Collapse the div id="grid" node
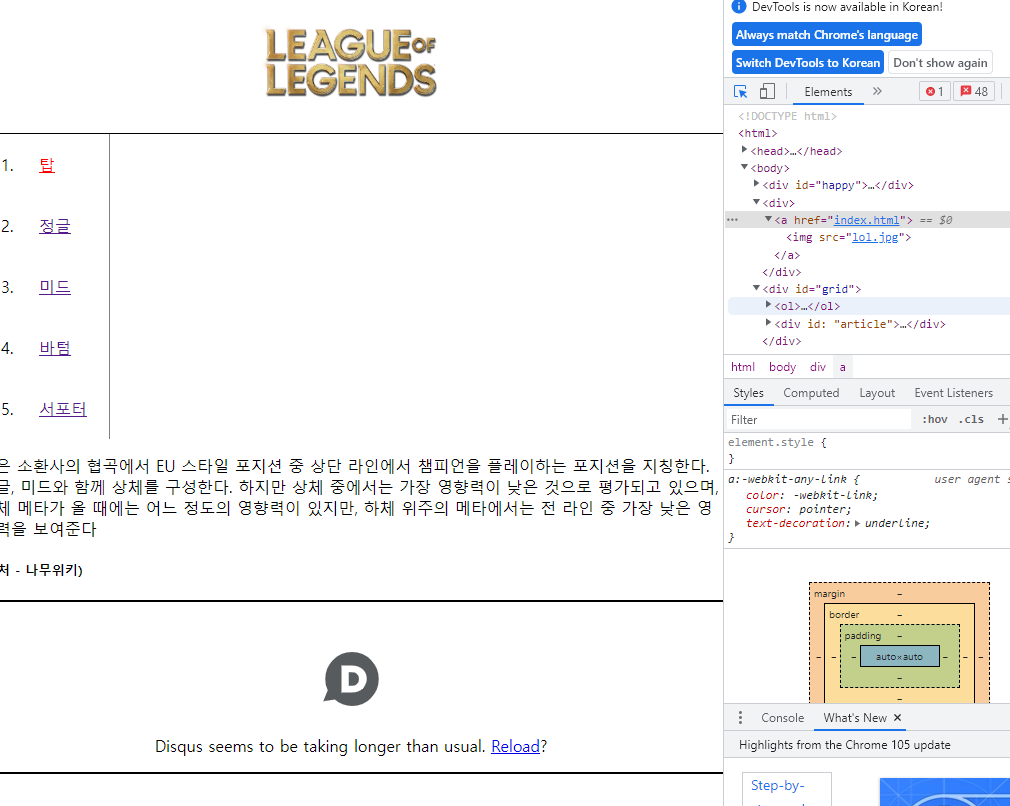The height and width of the screenshot is (806, 1010). pos(757,289)
